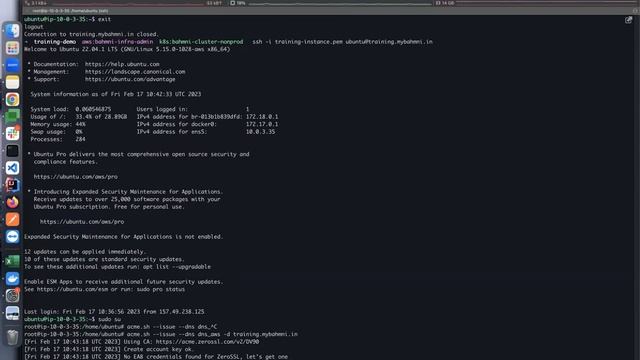Image resolution: width=640 pixels, height=360 pixels.
Task: Click the https://ubuntu.com/advantage support URL
Action: pos(130,79)
